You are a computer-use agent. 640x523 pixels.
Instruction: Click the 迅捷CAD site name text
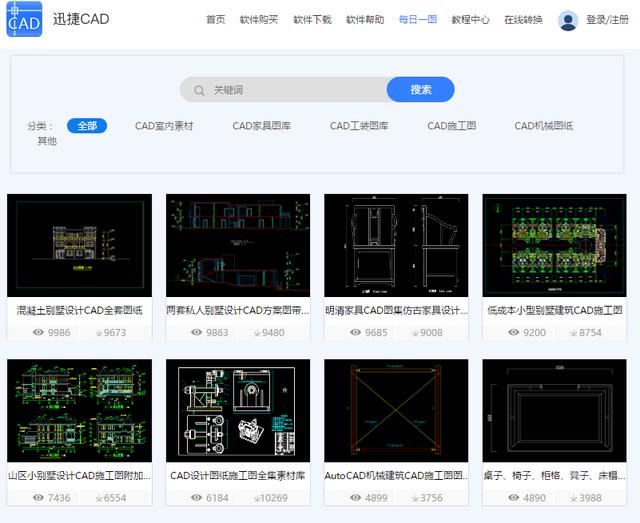[x=81, y=19]
